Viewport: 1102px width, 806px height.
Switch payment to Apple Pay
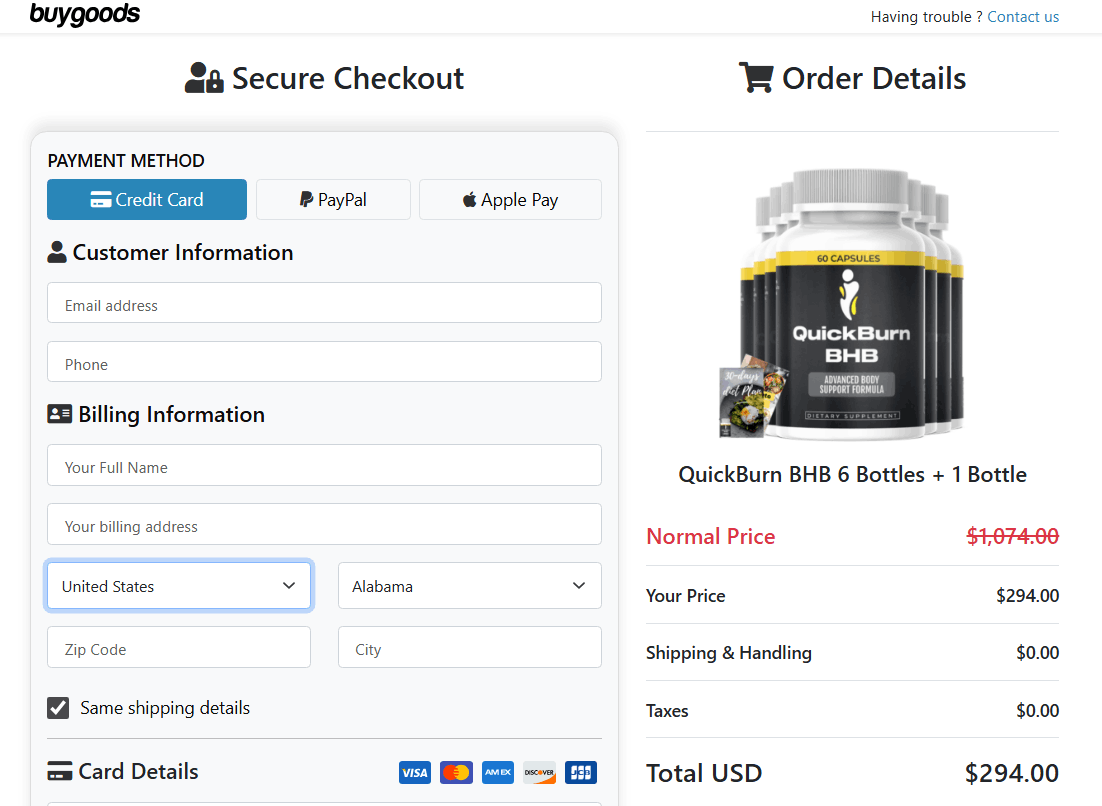coord(510,199)
